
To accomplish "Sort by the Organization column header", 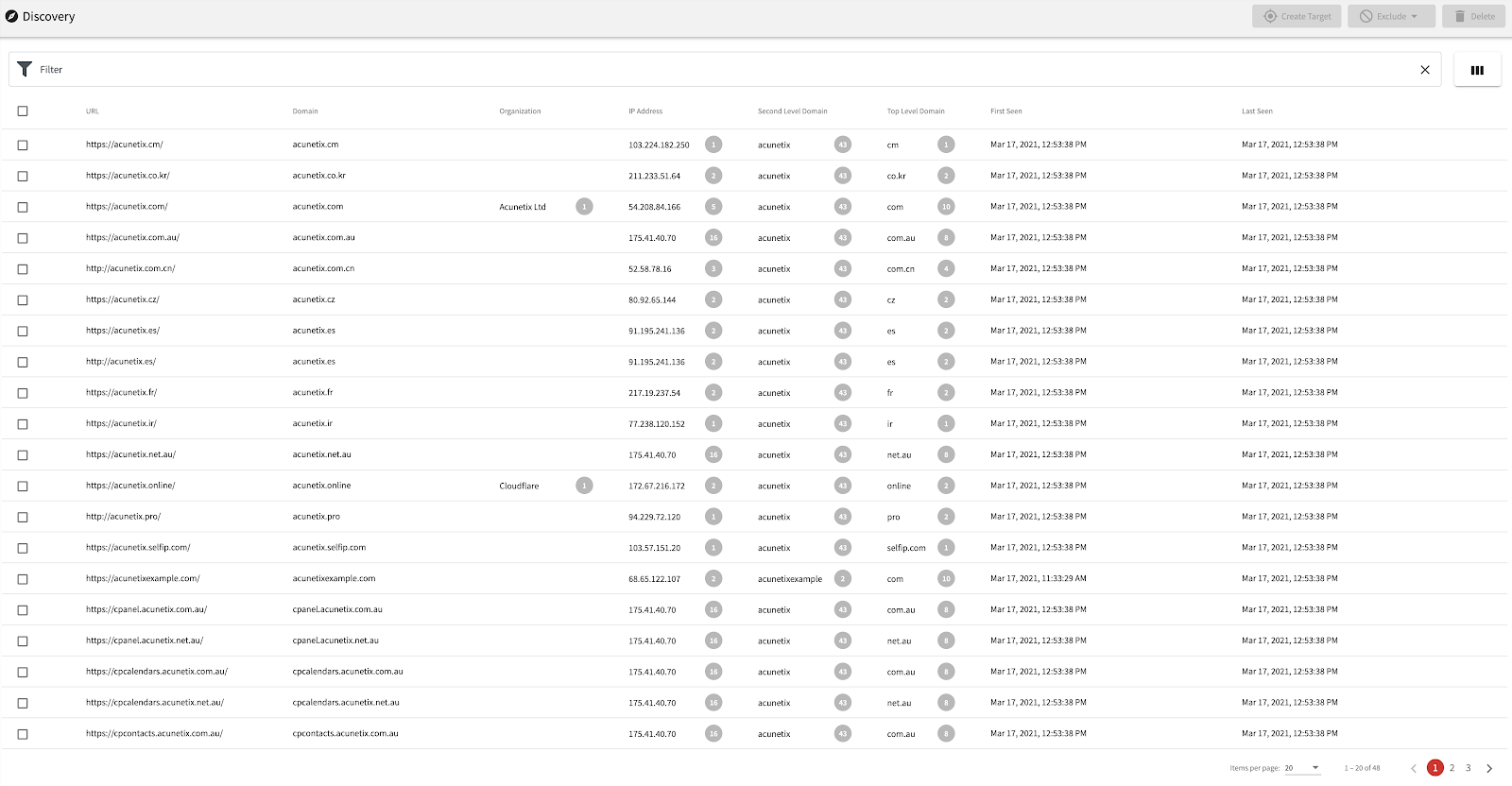I will tap(520, 111).
